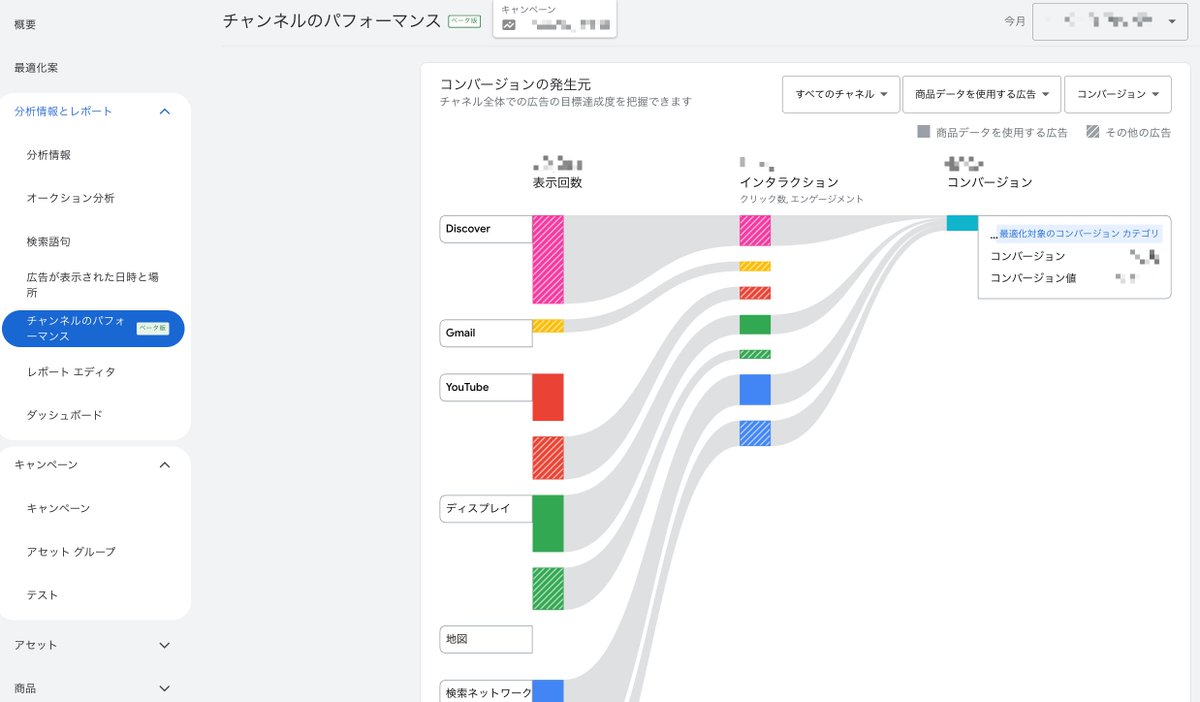Click 商品データを使用する広告 legend square

point(924,132)
